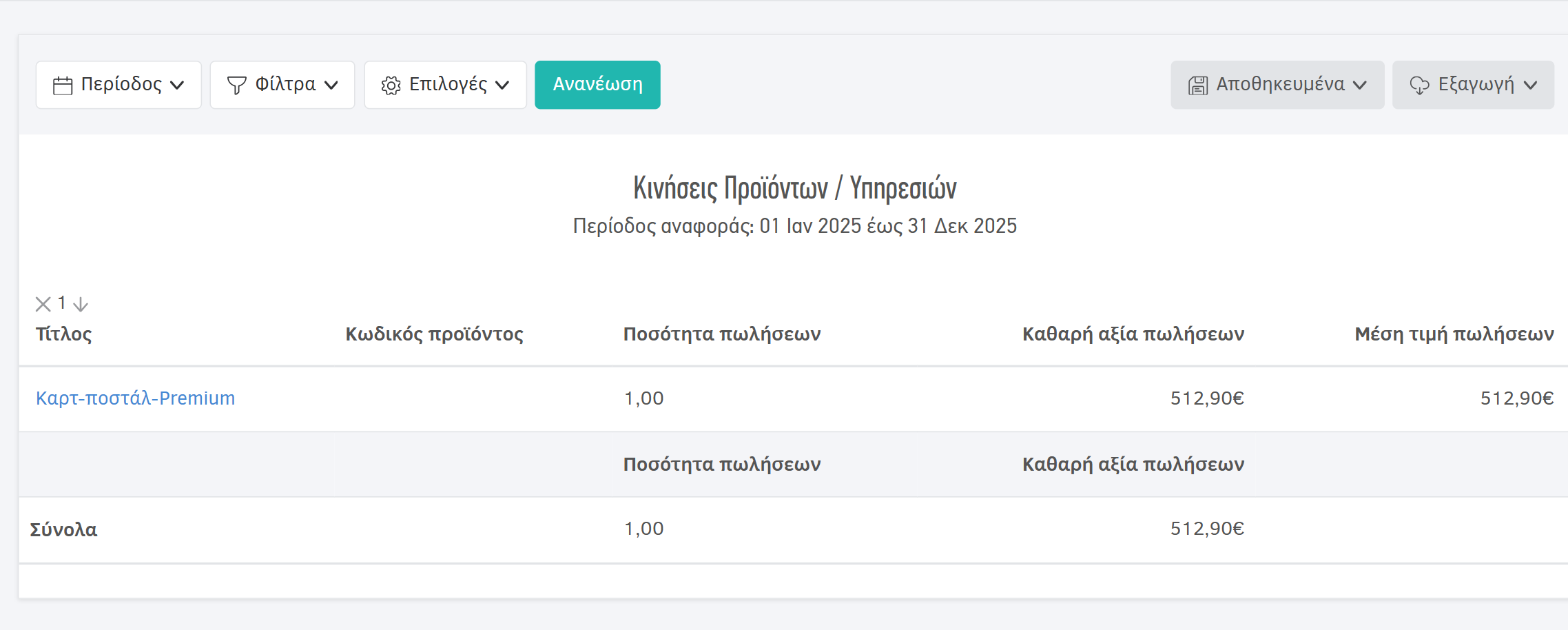Click the sort order number 1
Screen dimensions: 1568x630
pyautogui.click(x=62, y=303)
